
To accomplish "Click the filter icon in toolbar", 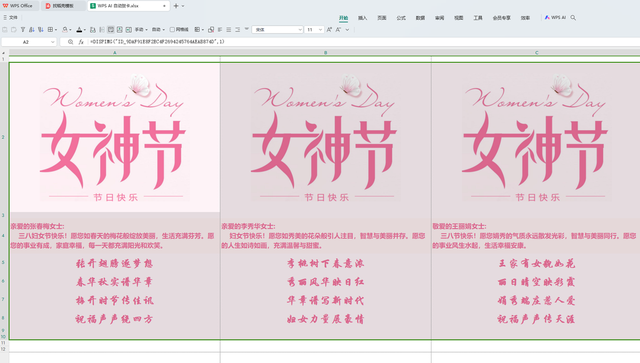I will coord(22,29).
